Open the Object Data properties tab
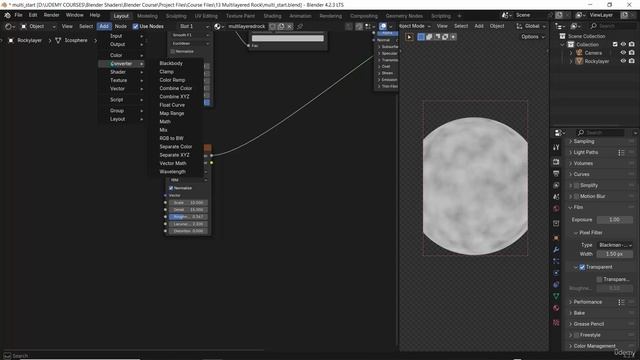Screen dimensions: 640x360 pyautogui.click(x=556, y=296)
